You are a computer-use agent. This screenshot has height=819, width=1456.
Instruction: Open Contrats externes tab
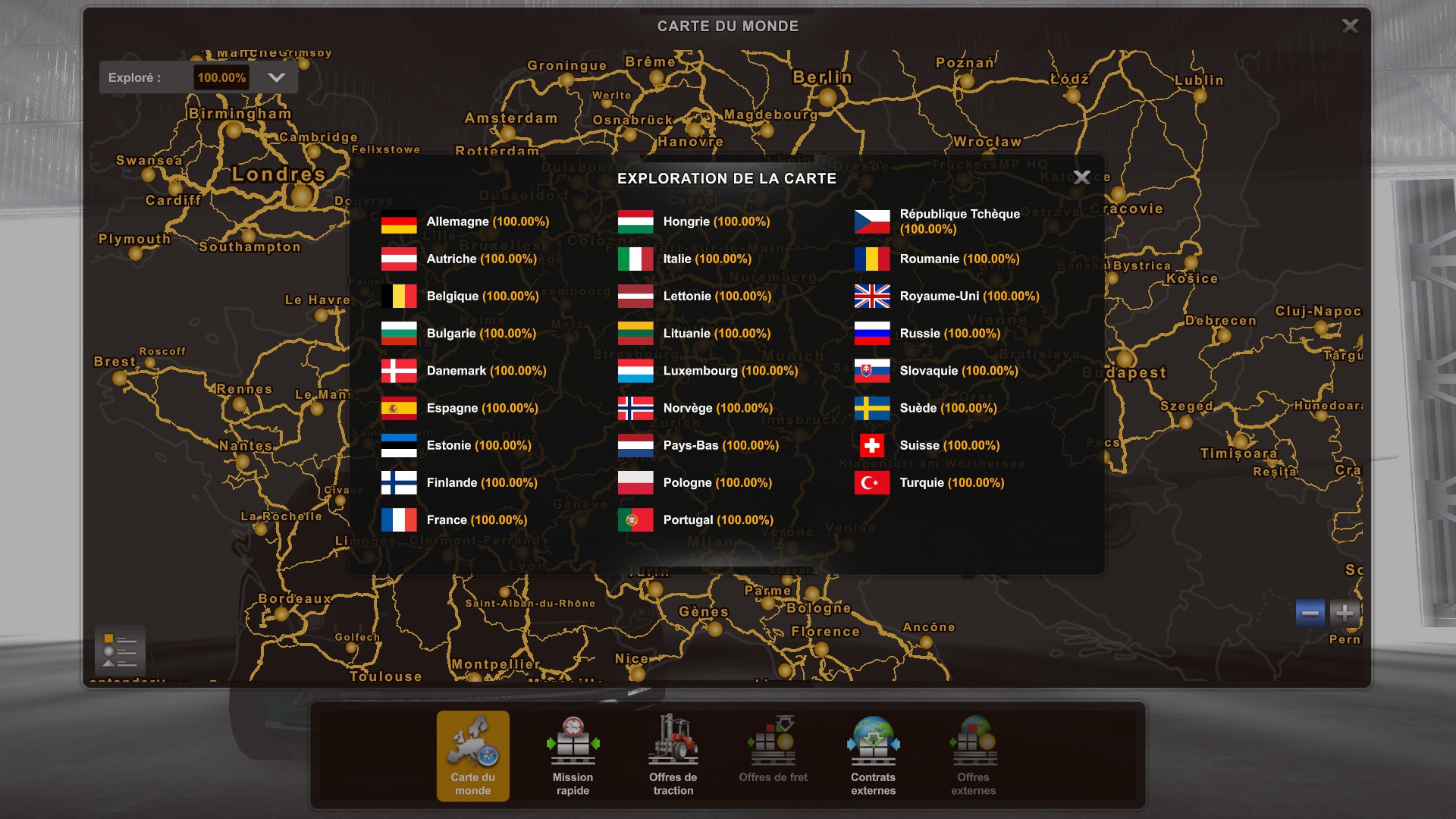pos(873,755)
